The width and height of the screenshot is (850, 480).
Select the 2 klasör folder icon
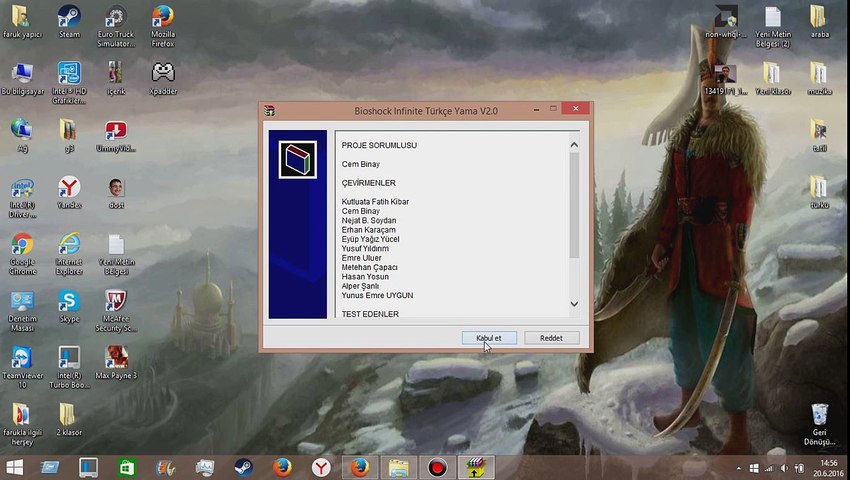69,420
